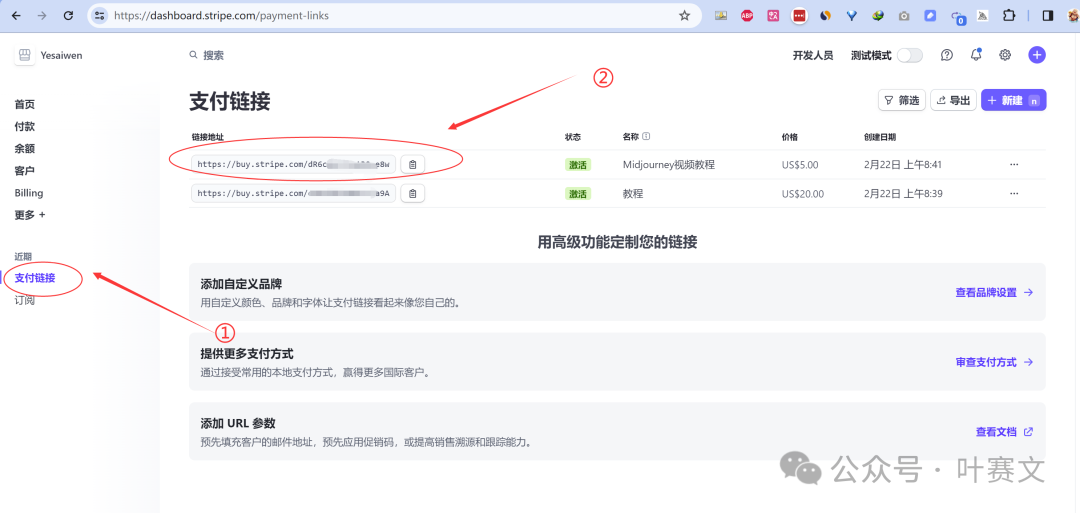
Task: Open the more options for 教程 row
Action: [x=1014, y=193]
